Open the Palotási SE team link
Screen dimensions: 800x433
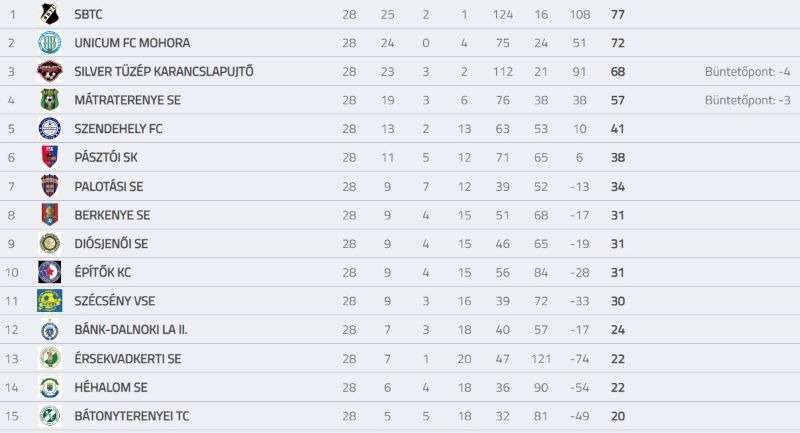coord(109,187)
